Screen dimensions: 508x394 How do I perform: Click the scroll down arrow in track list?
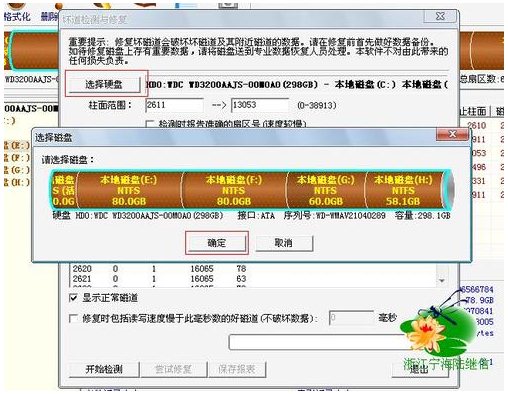point(442,281)
